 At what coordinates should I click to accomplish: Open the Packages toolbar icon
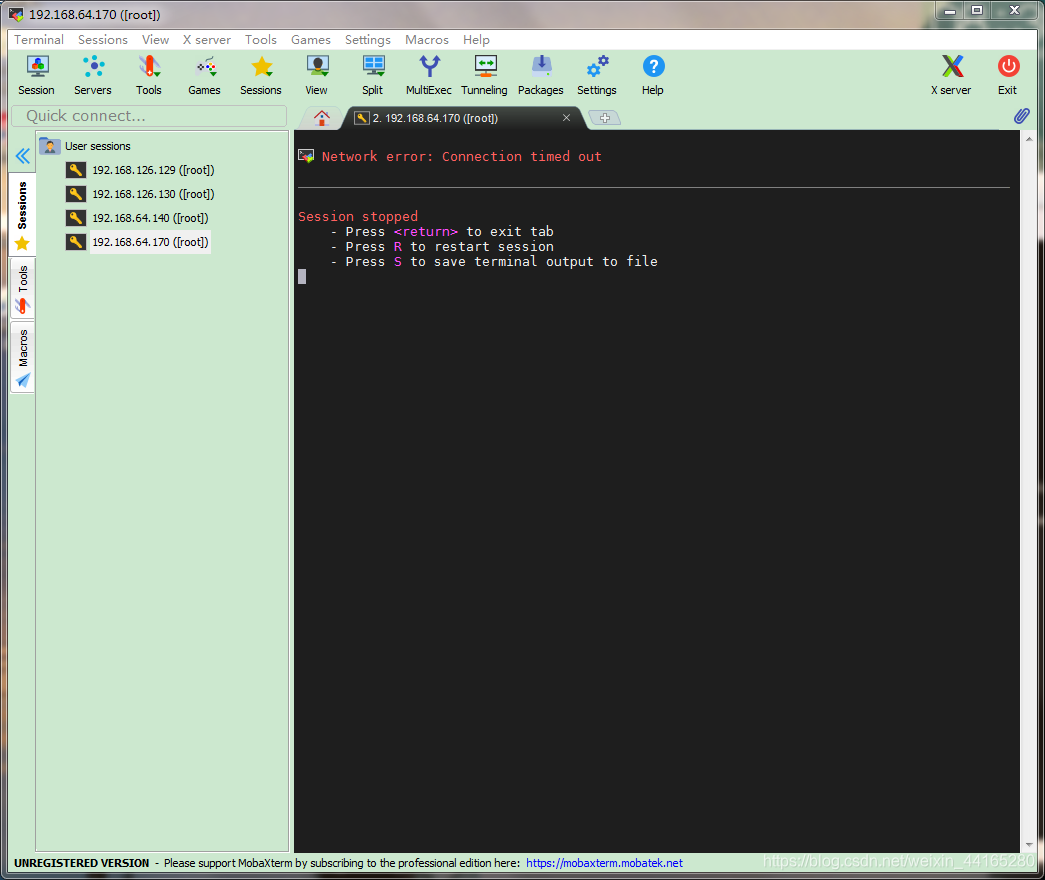(x=540, y=75)
